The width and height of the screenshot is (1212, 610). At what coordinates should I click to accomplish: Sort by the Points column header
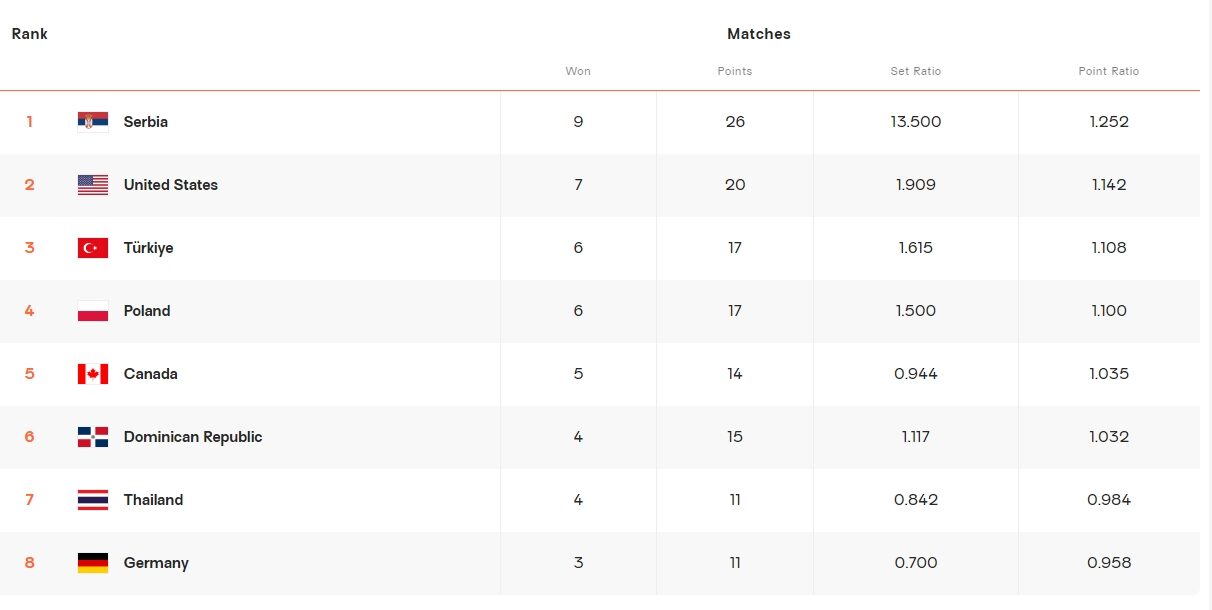[735, 71]
